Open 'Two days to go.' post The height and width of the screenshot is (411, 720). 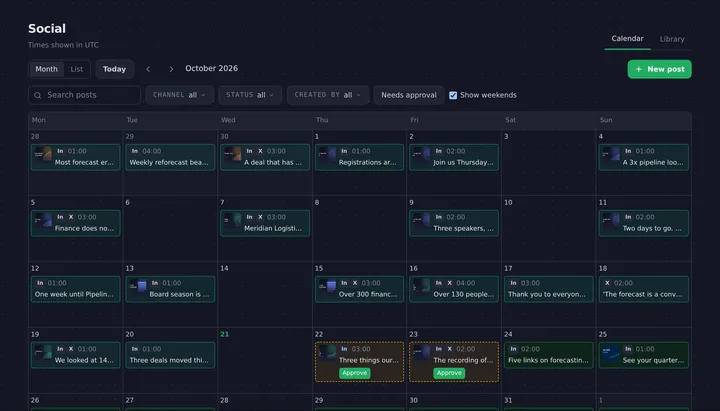tap(643, 223)
